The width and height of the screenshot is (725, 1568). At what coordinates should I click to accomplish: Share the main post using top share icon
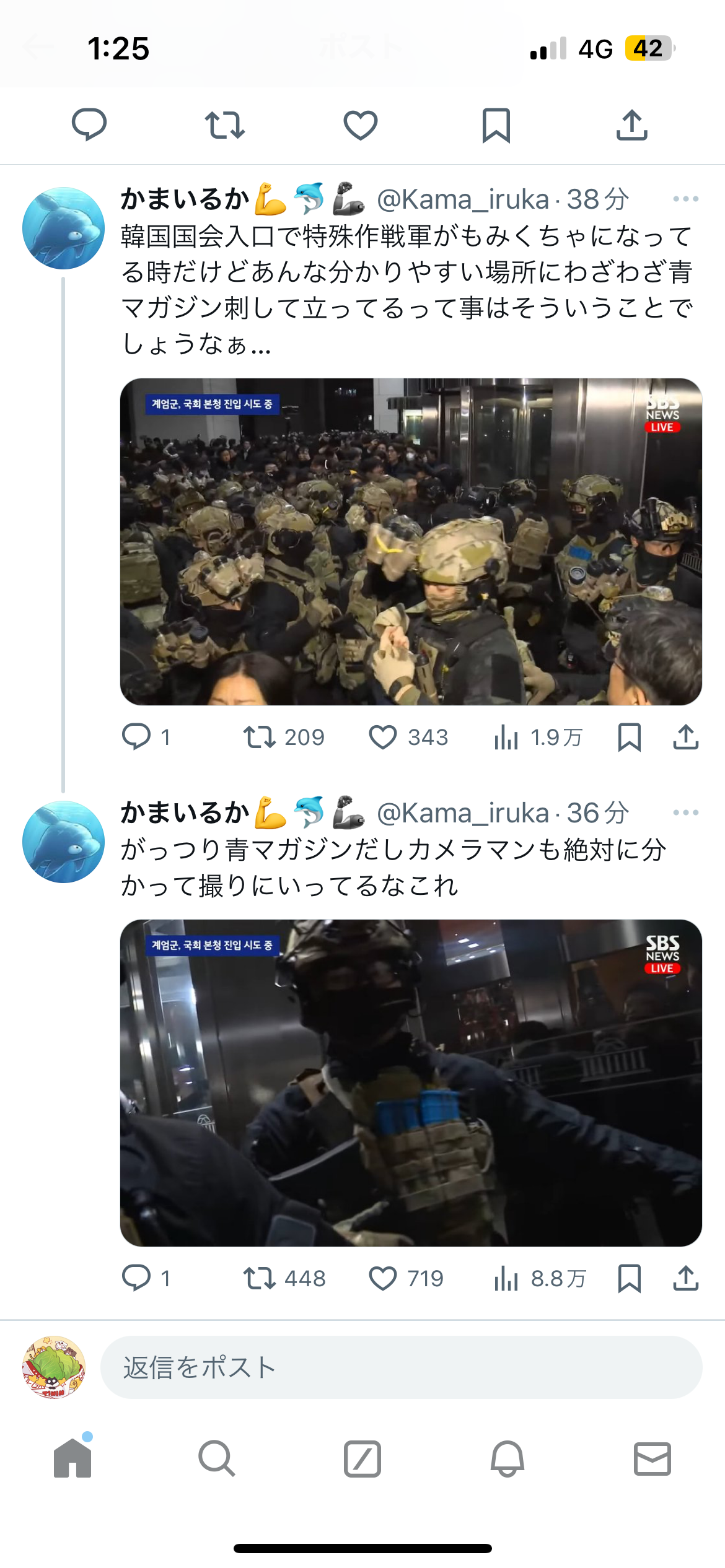point(632,125)
